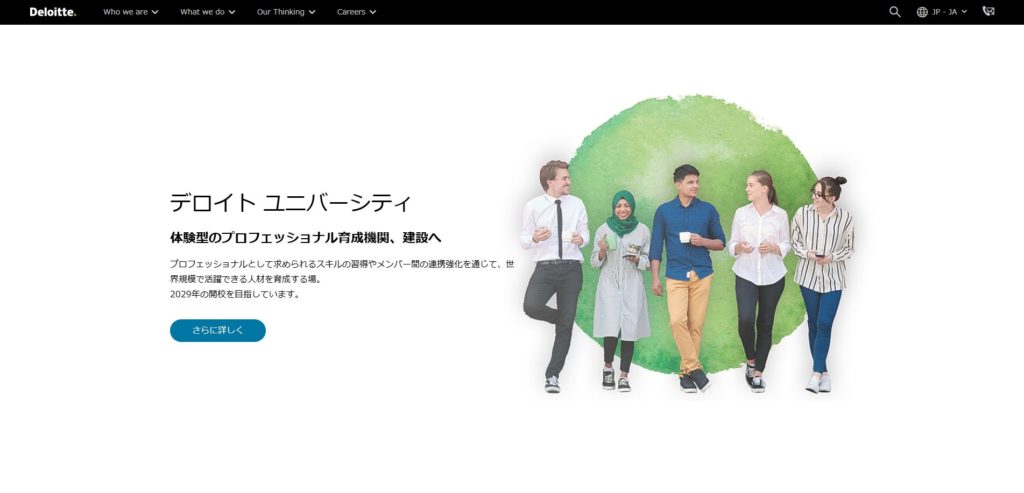Expand the chevron beside What we do

232,12
